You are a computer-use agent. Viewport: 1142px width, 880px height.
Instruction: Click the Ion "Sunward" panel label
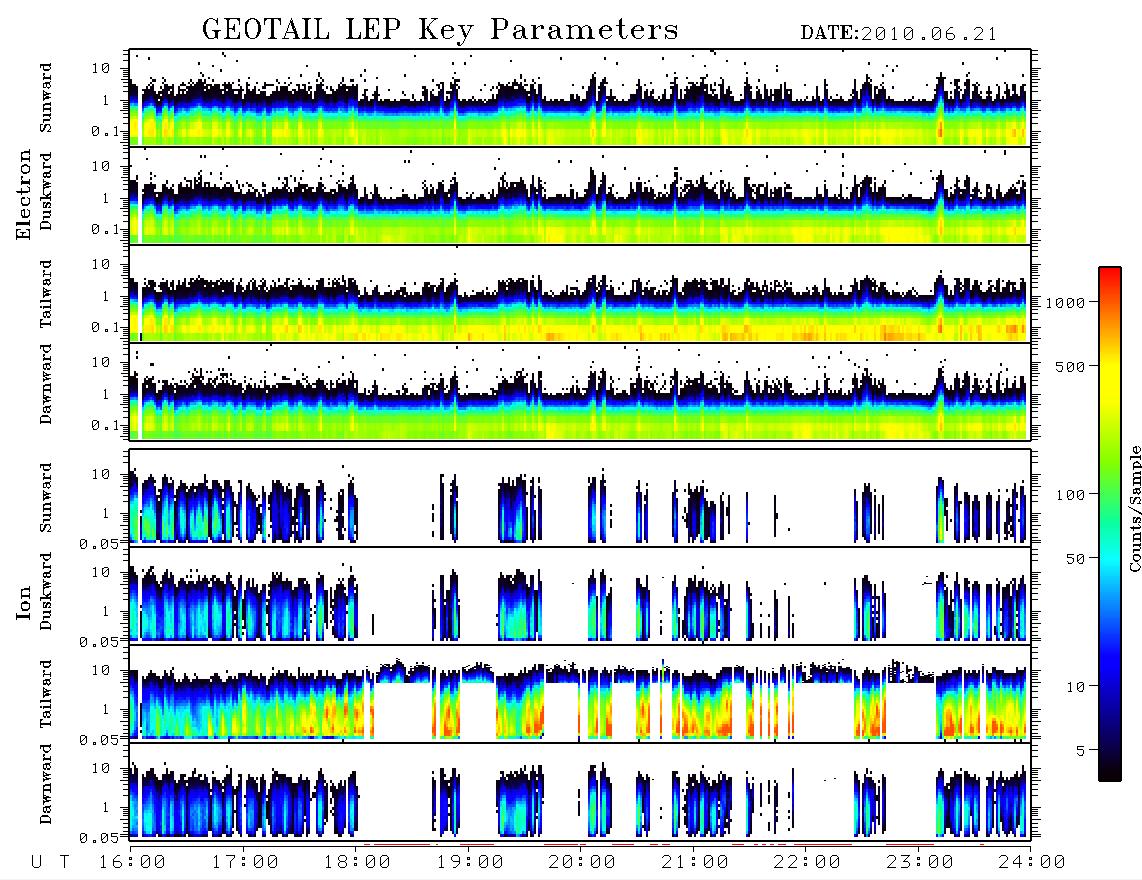pyautogui.click(x=46, y=498)
